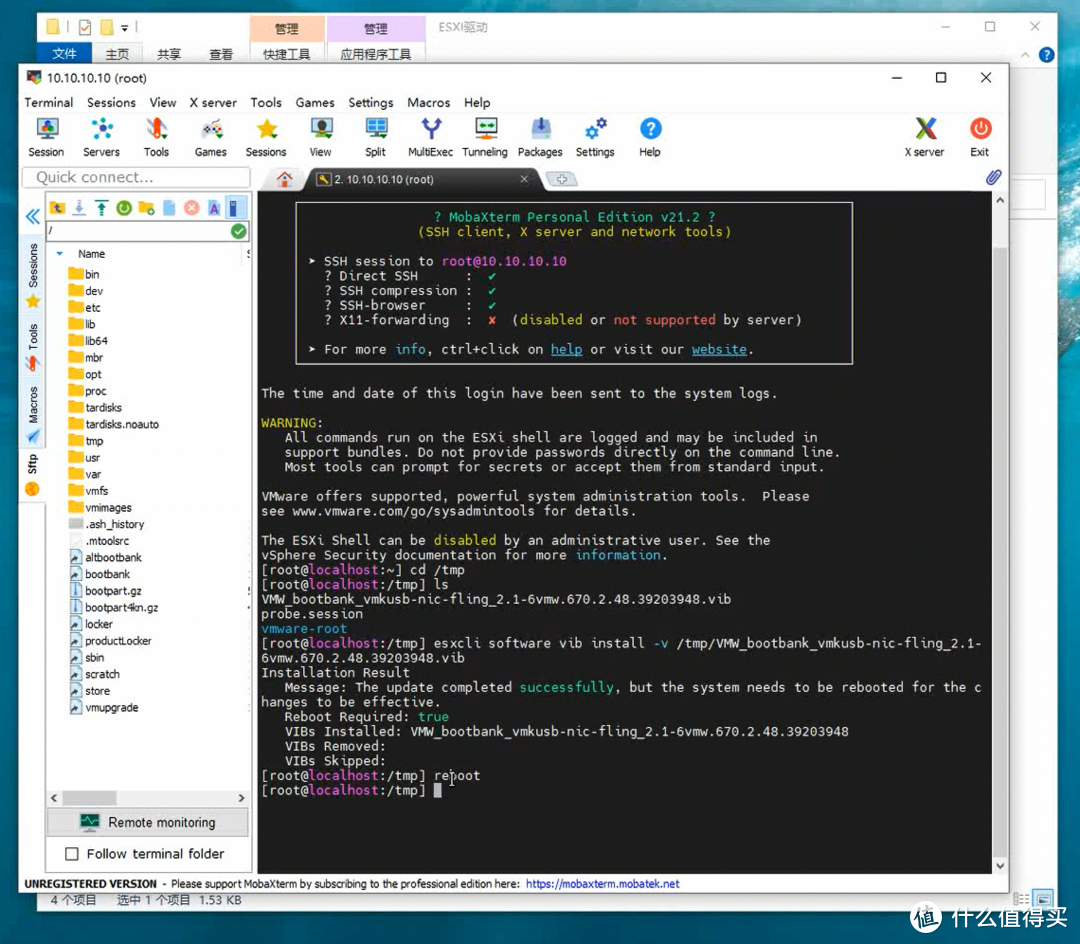Open the mobaxterm.mobatek.net link

point(603,883)
